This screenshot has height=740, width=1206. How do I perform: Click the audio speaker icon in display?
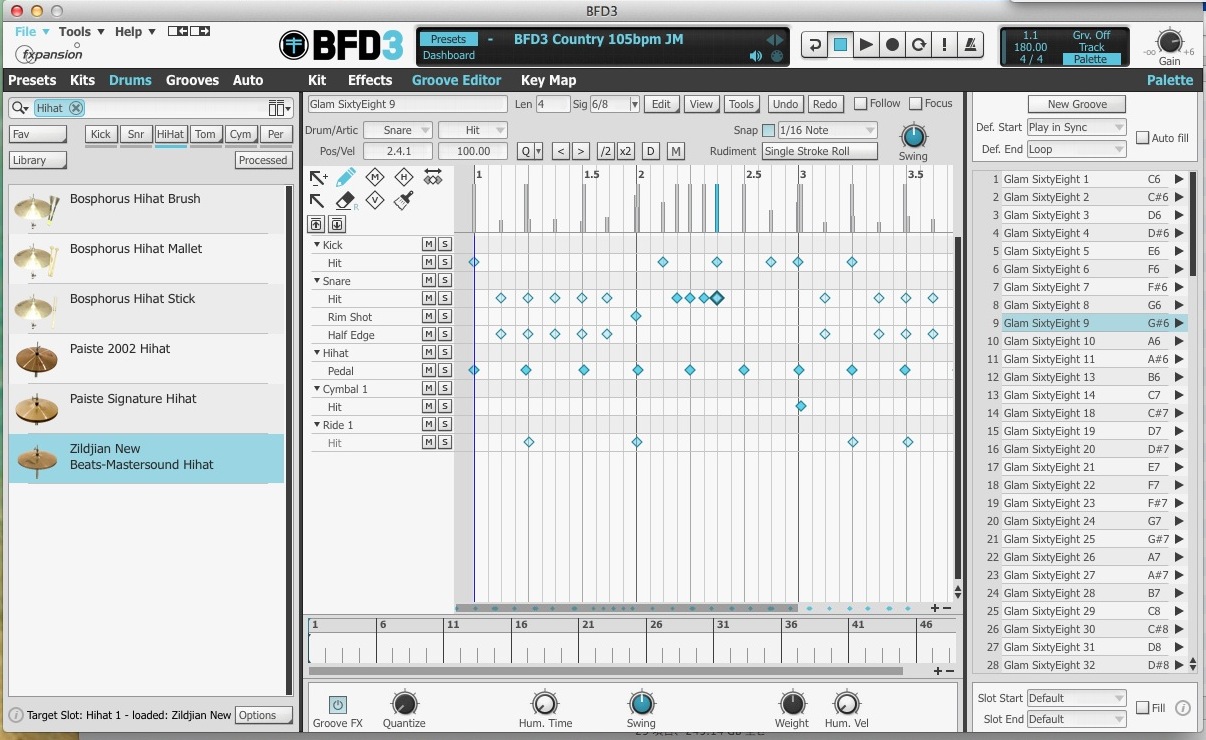pyautogui.click(x=756, y=56)
